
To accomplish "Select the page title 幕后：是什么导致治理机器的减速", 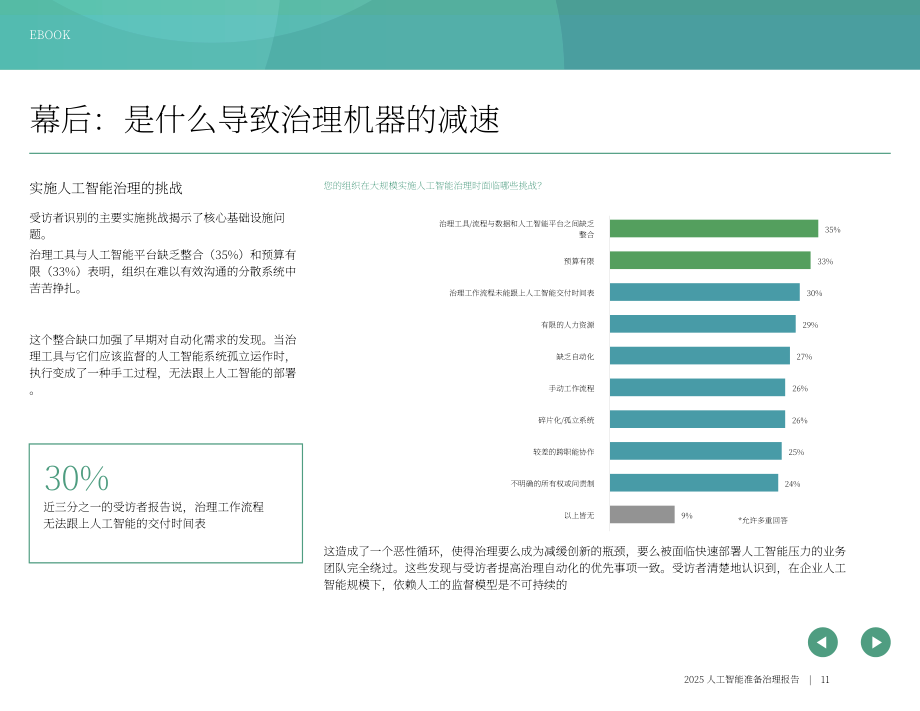I will click(265, 119).
